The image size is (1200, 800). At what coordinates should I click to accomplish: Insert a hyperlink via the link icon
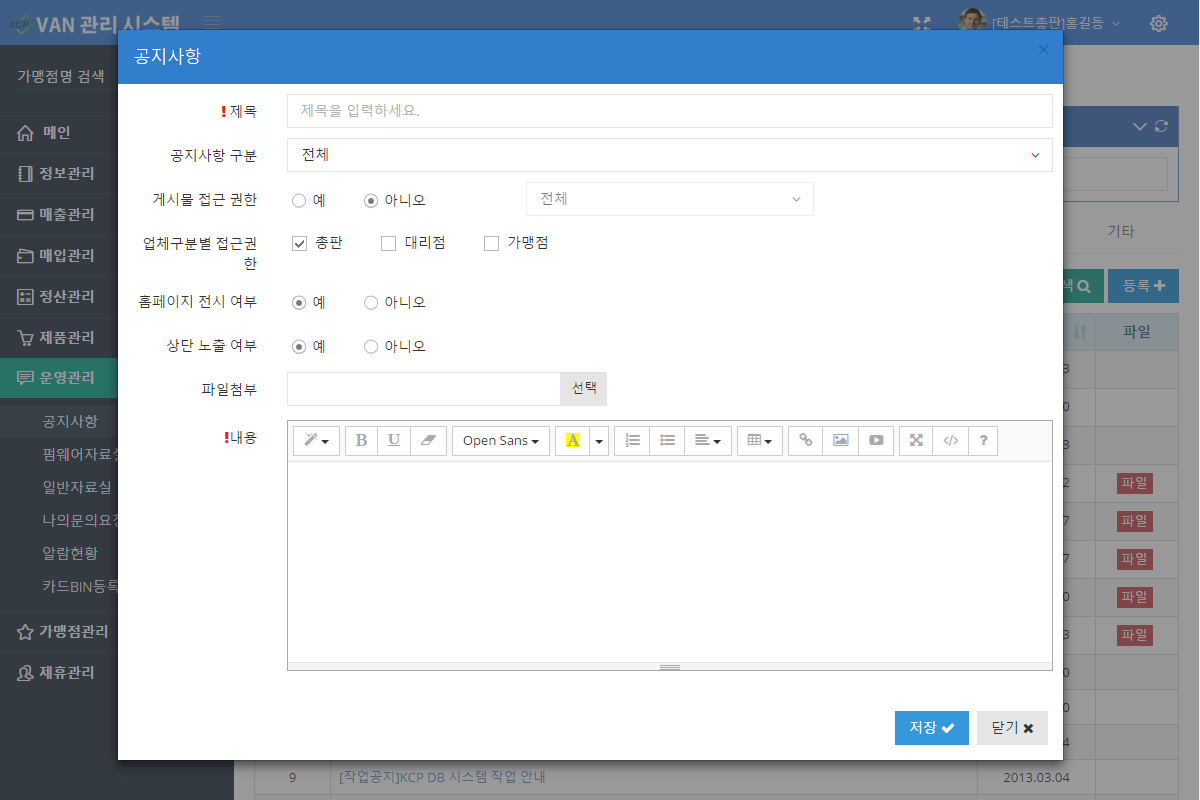coord(806,441)
